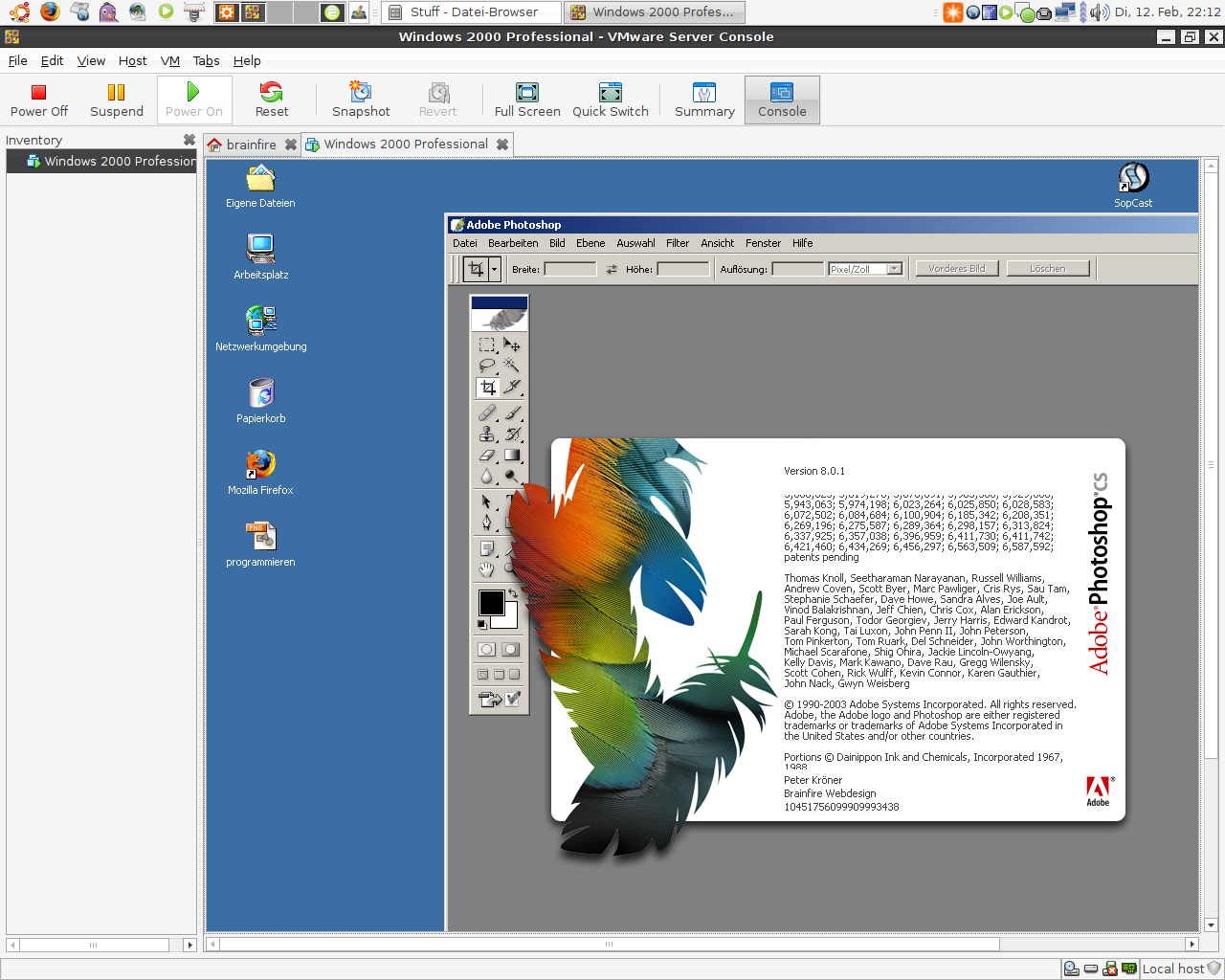Switch VM to Full Screen
Screen dimensions: 1225x980
(x=527, y=100)
